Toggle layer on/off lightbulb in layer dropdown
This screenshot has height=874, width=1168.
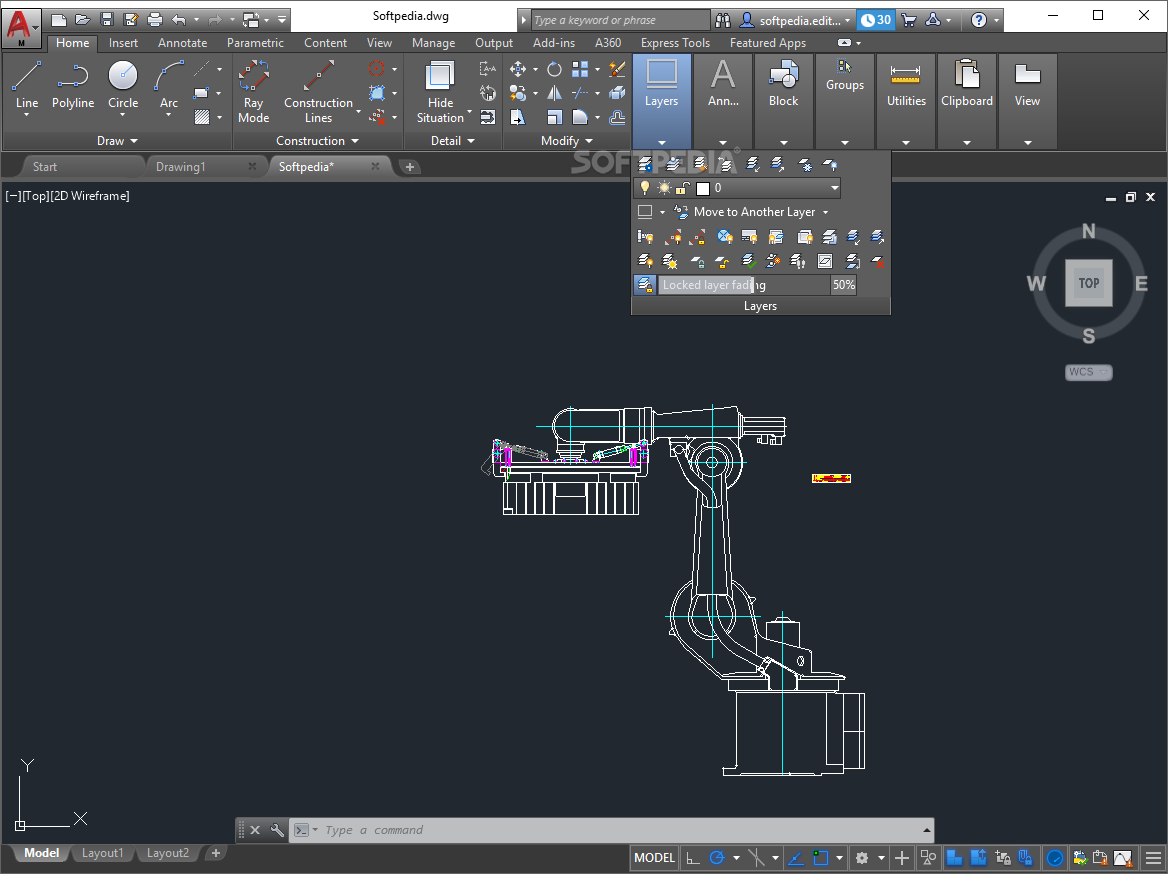pos(646,188)
